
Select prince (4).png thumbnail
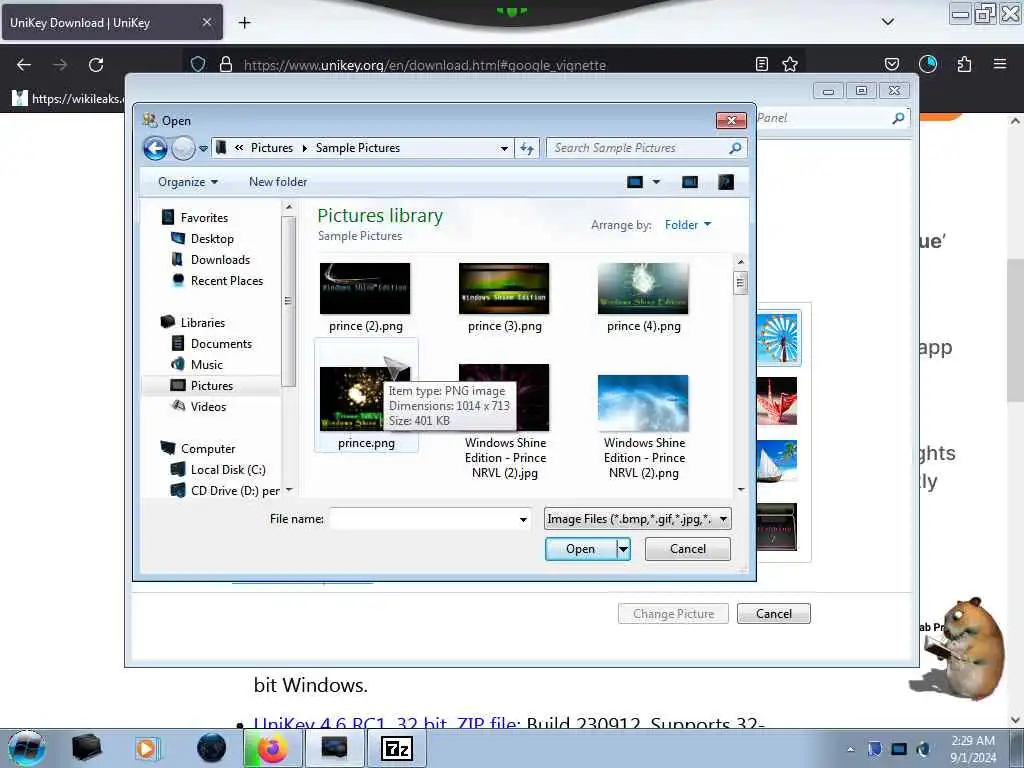[x=643, y=289]
